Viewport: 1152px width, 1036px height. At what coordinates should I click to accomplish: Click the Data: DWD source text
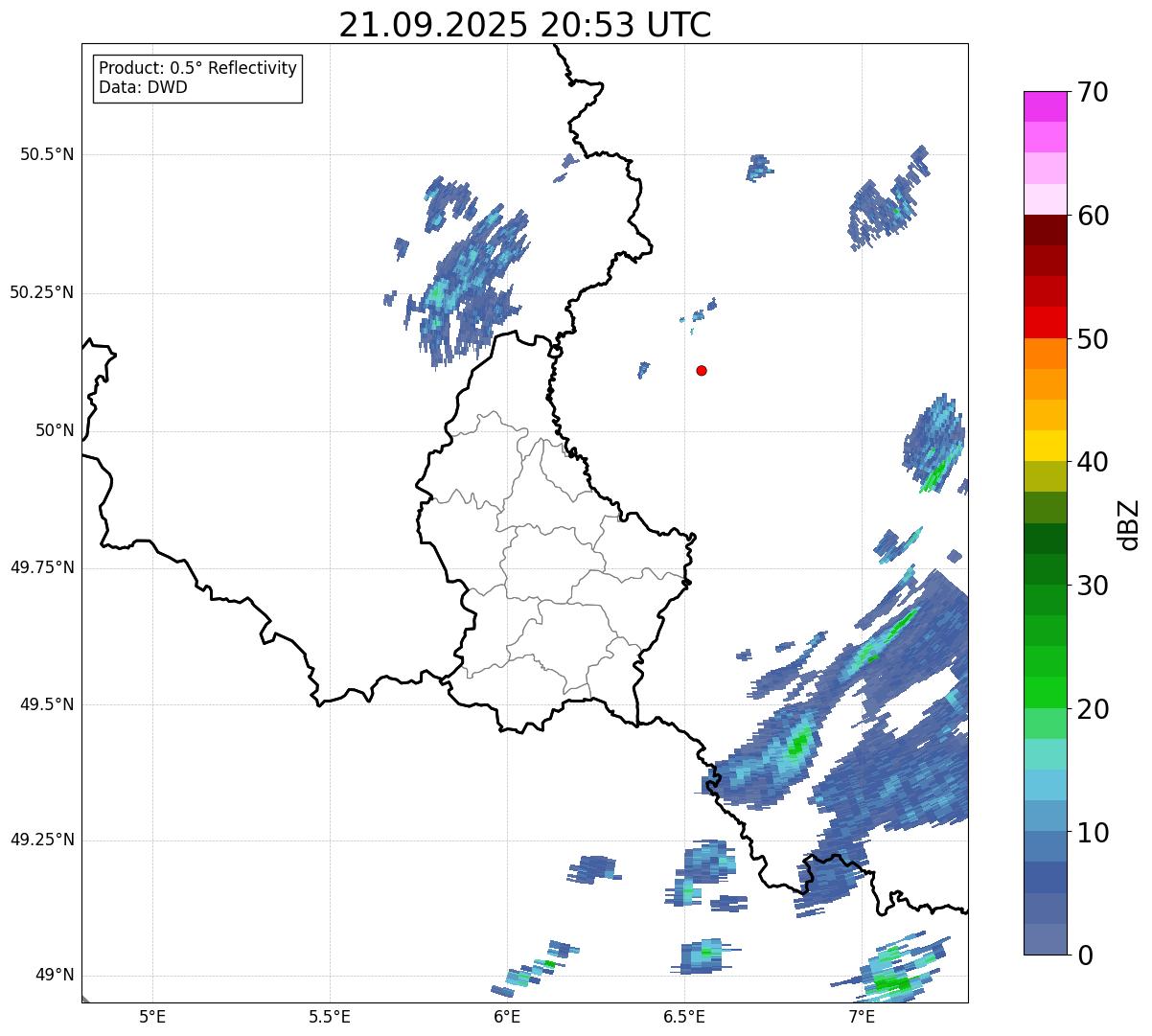[143, 88]
